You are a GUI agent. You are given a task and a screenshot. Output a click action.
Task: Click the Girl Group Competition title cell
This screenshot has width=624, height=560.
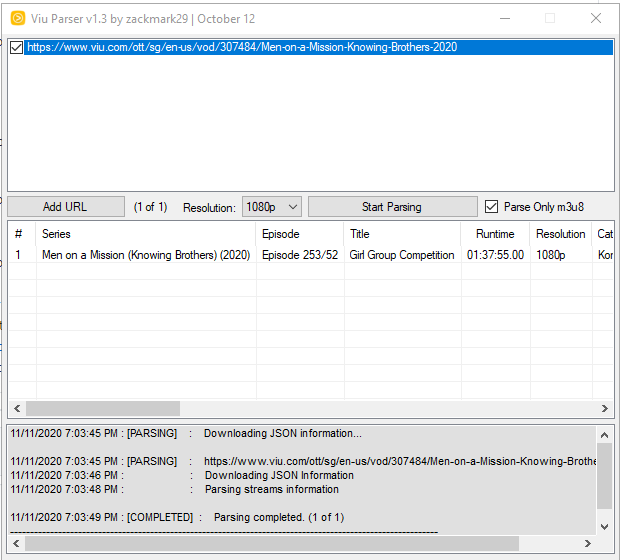click(x=402, y=255)
